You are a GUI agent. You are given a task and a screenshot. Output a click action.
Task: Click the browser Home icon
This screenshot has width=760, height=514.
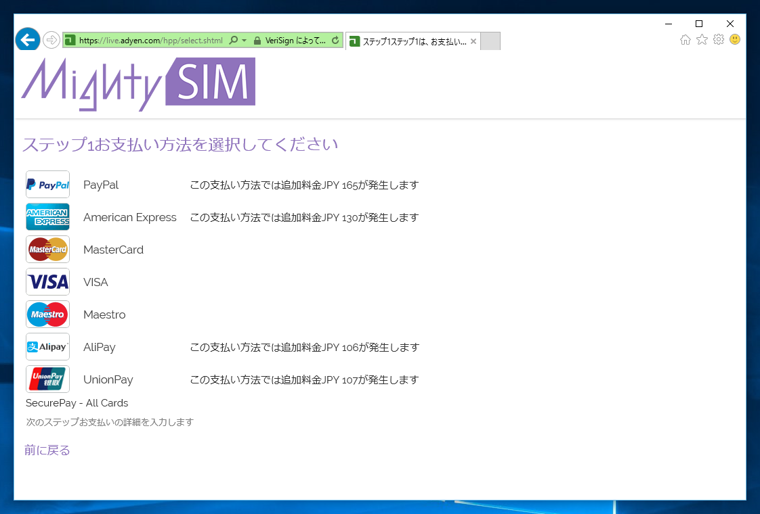[x=685, y=39]
